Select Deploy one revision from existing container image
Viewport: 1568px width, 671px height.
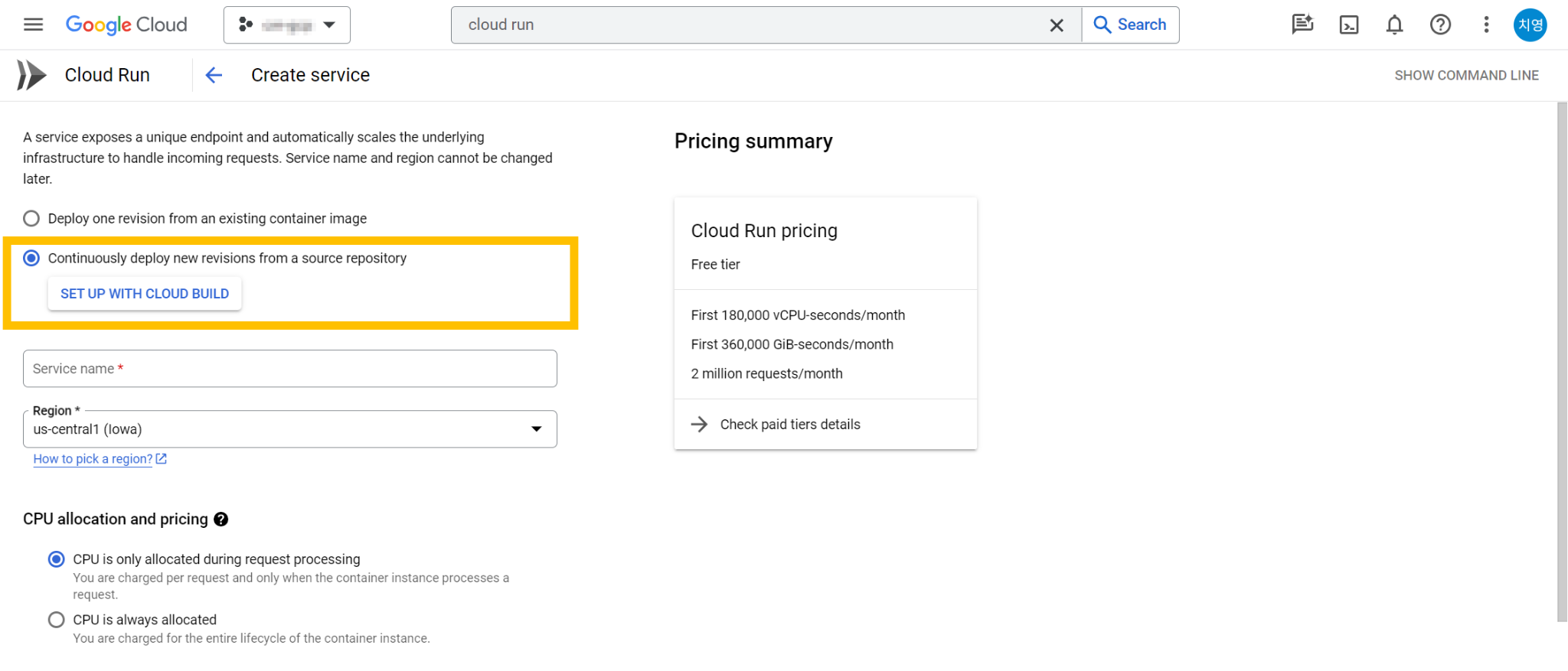click(31, 219)
